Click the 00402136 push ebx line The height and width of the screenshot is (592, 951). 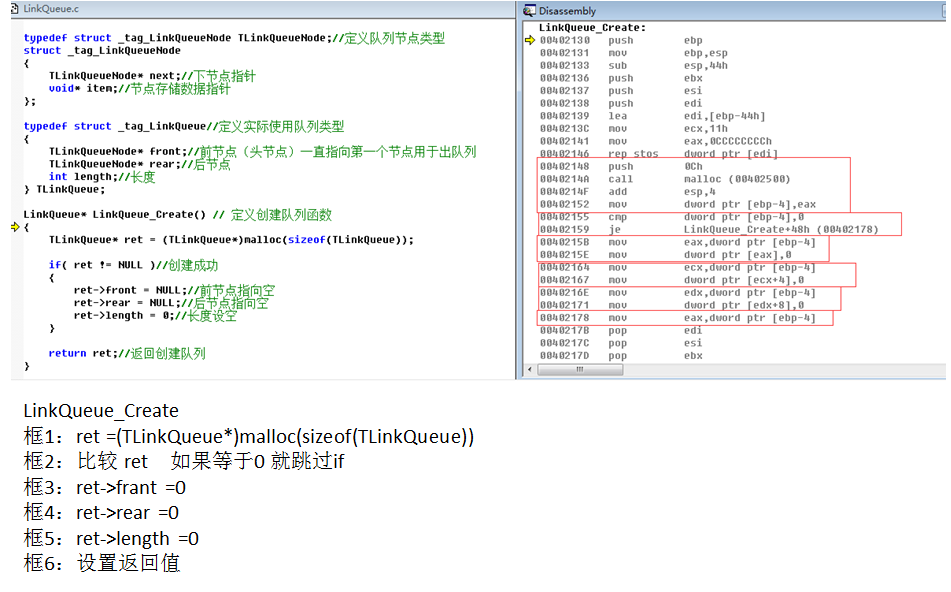621,78
